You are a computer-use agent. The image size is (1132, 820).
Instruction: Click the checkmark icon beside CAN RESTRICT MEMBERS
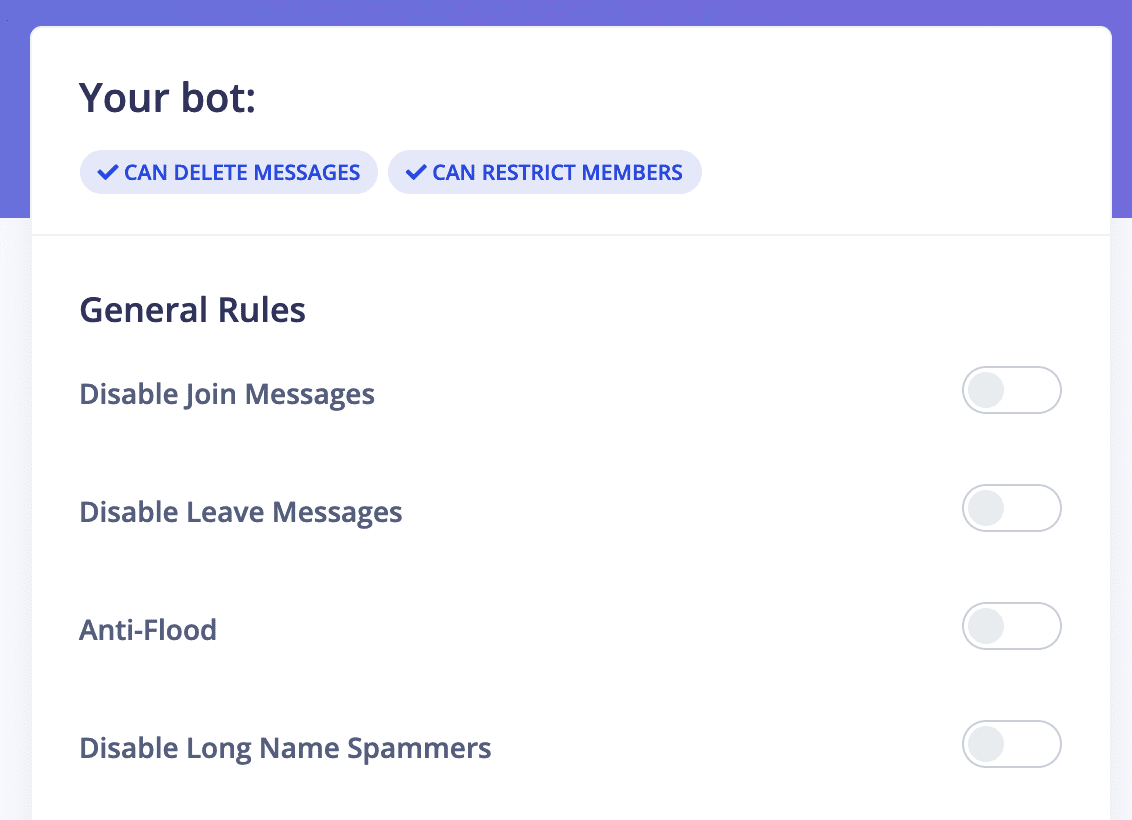click(415, 172)
